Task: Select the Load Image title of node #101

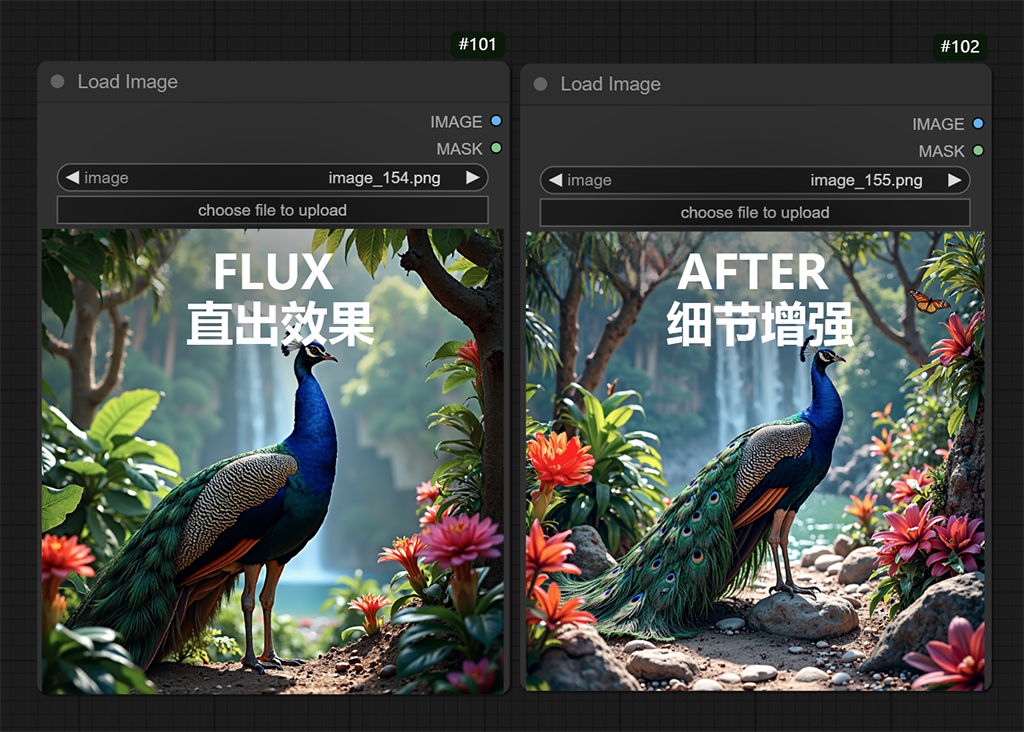Action: click(127, 82)
